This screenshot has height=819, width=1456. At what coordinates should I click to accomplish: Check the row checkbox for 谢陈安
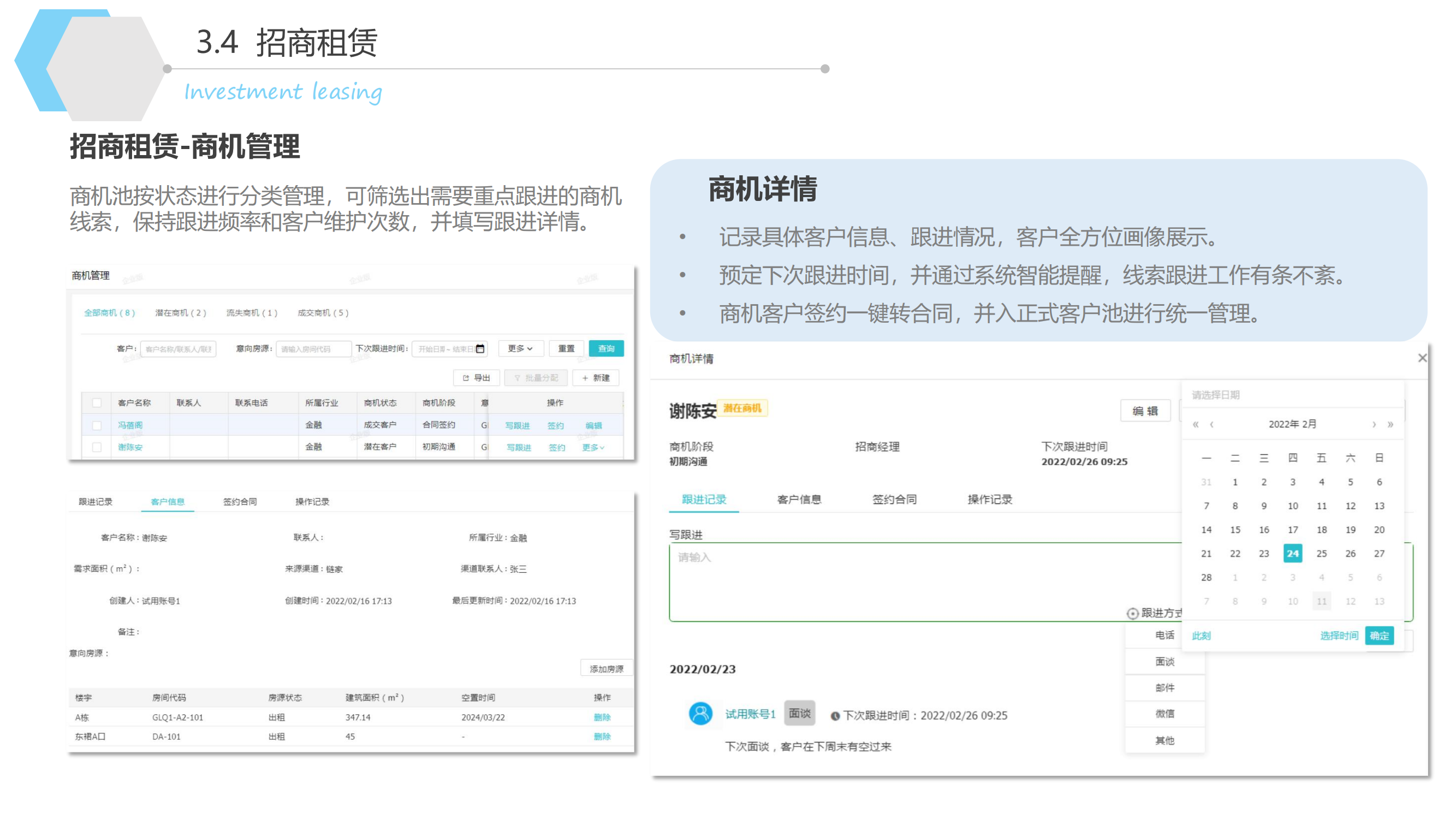(97, 447)
